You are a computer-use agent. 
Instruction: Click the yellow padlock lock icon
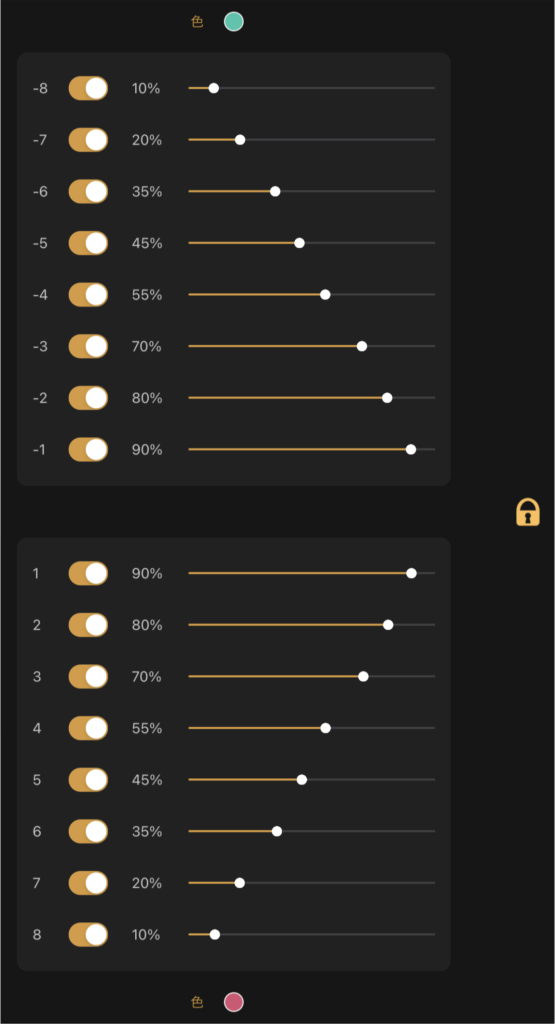(528, 512)
